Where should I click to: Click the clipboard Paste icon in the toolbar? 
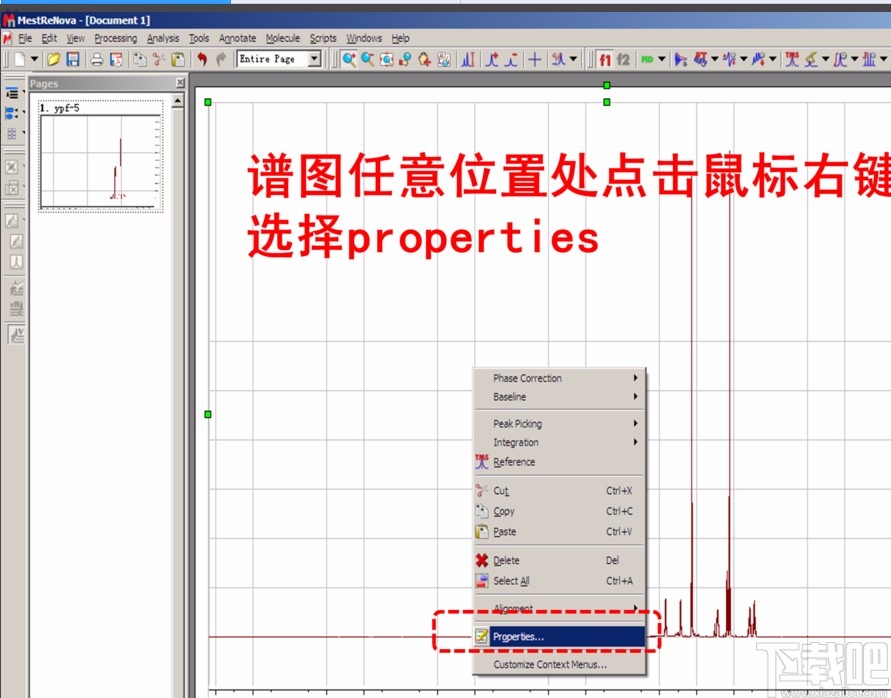[x=178, y=59]
